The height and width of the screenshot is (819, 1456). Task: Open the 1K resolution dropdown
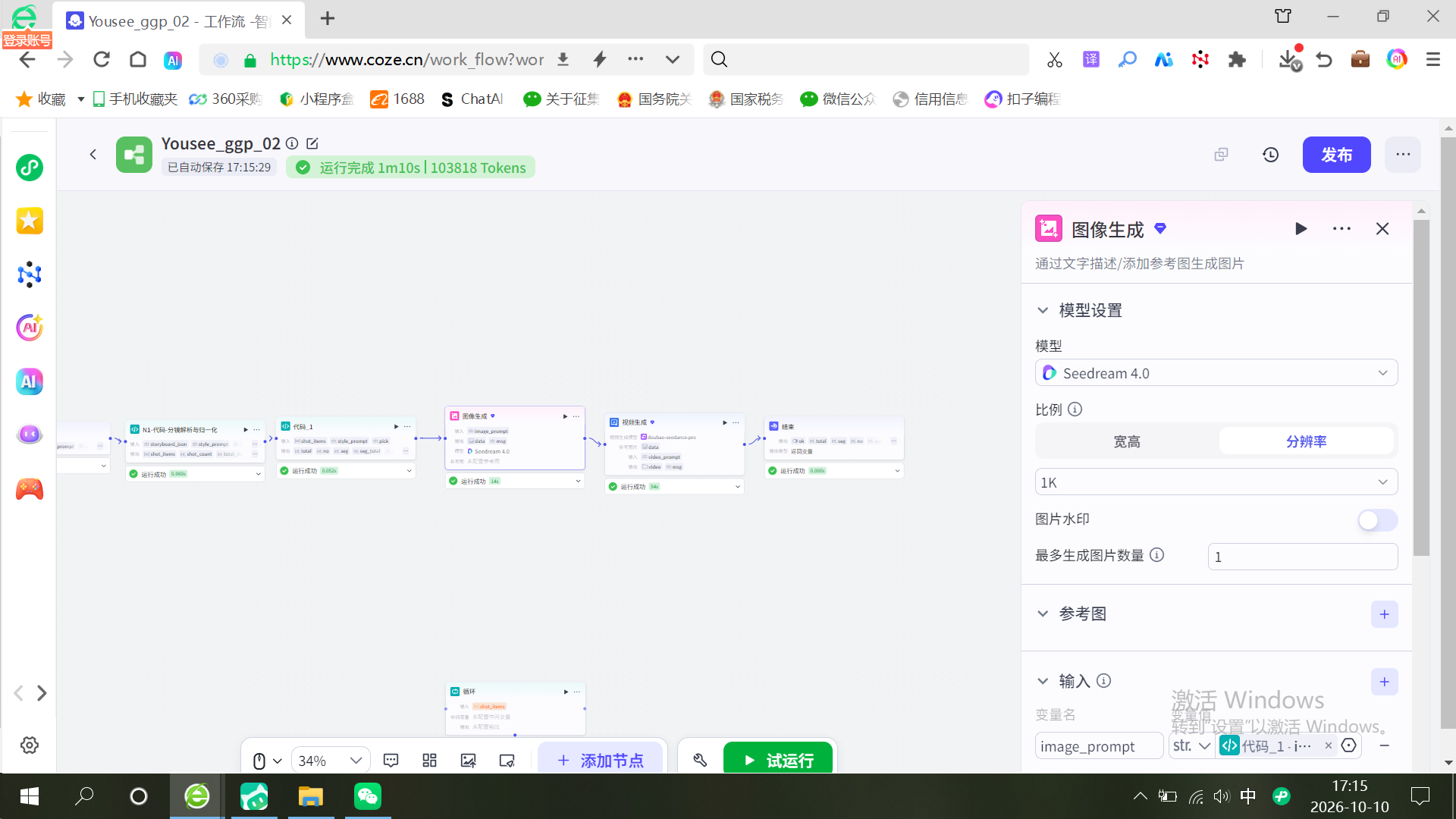(x=1216, y=482)
